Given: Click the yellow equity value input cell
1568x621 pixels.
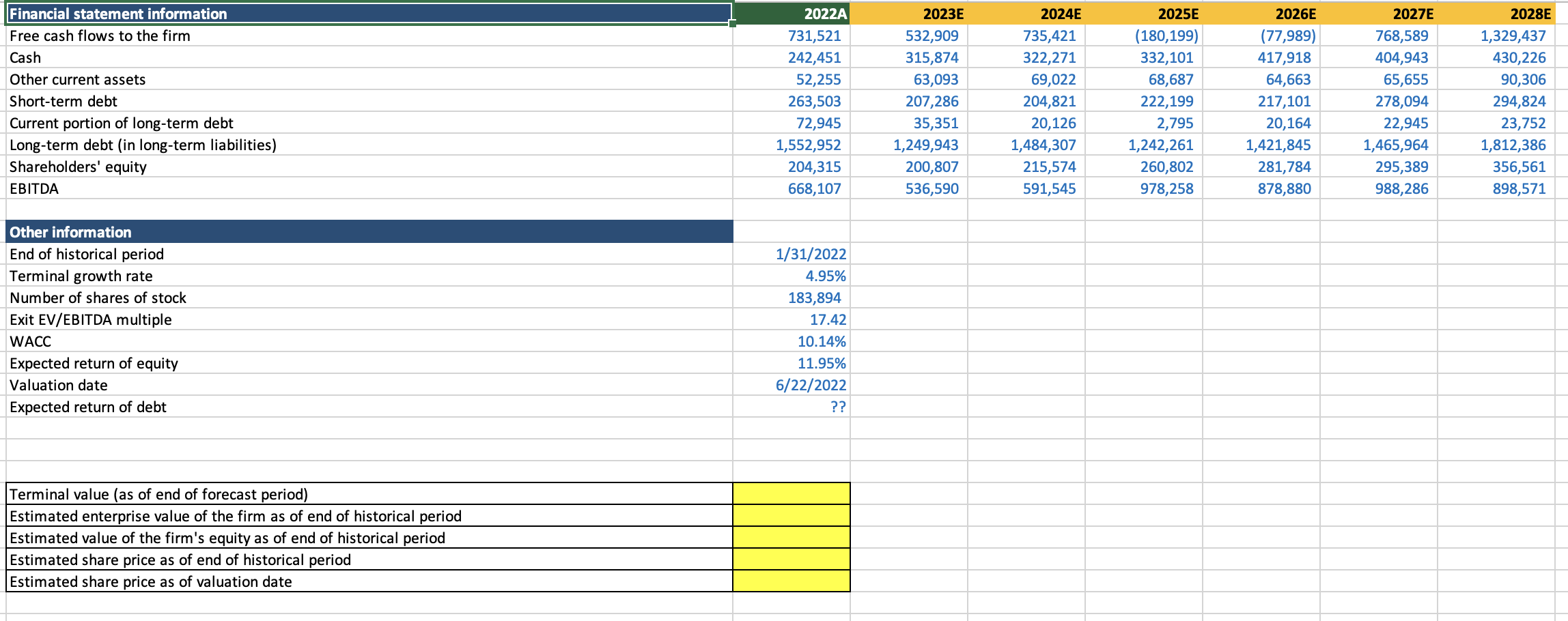Looking at the screenshot, I should tap(791, 538).
